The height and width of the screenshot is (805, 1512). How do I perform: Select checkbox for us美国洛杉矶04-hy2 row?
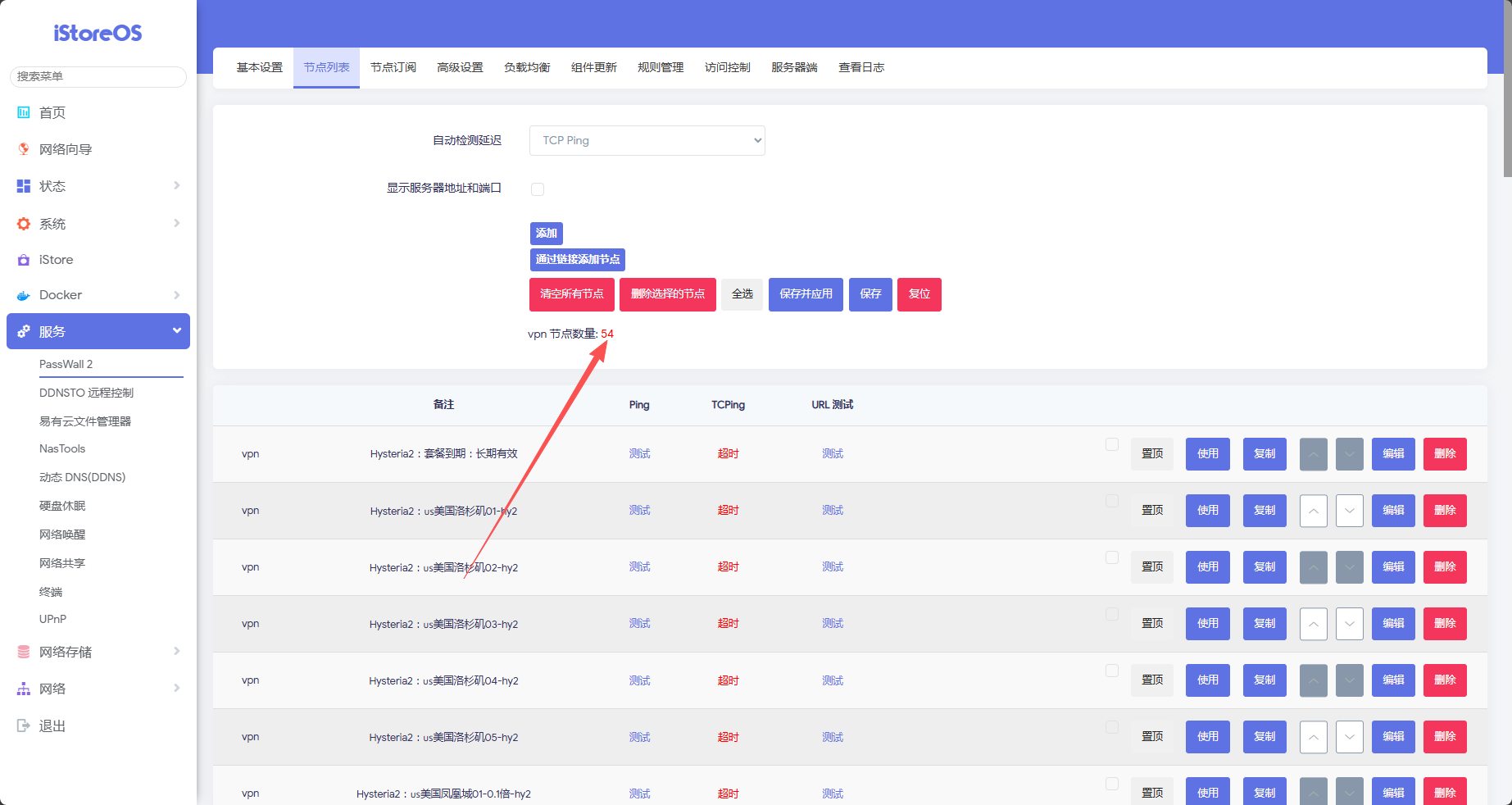click(1112, 671)
